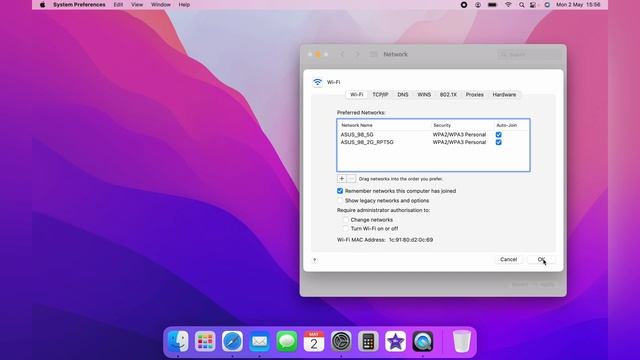Open the Hardware tab
The height and width of the screenshot is (360, 640).
504,95
